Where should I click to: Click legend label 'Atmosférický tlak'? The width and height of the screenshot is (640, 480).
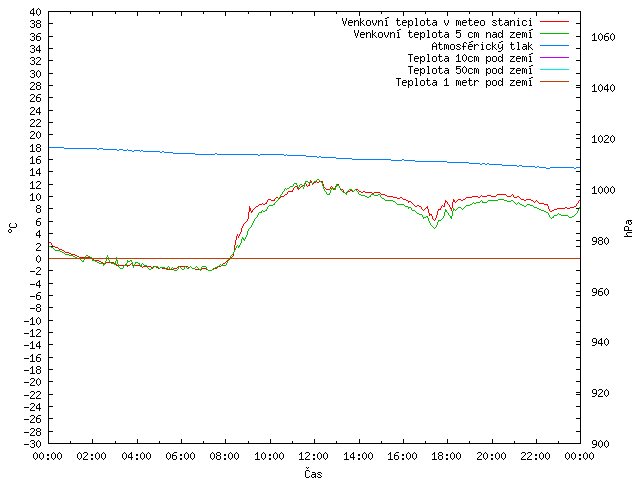pyautogui.click(x=482, y=46)
